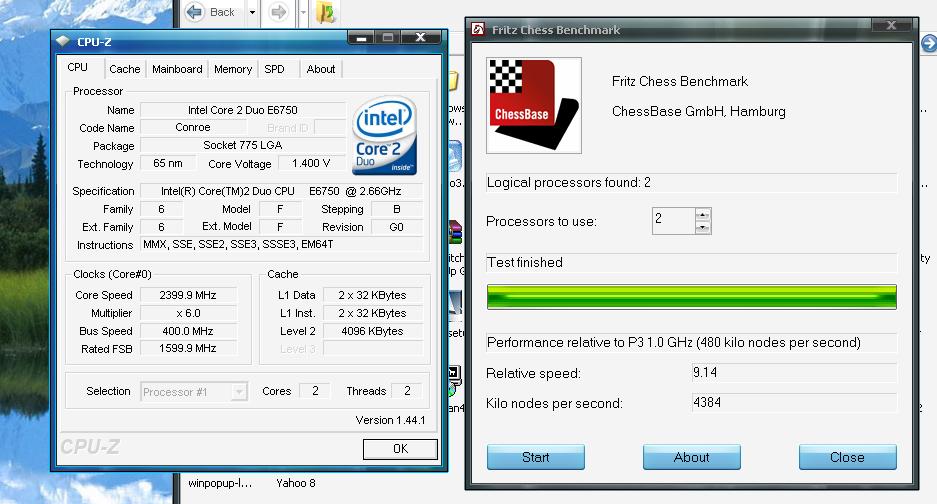Click the L1 Inst. value 2 x 32 KBytes

point(372,313)
